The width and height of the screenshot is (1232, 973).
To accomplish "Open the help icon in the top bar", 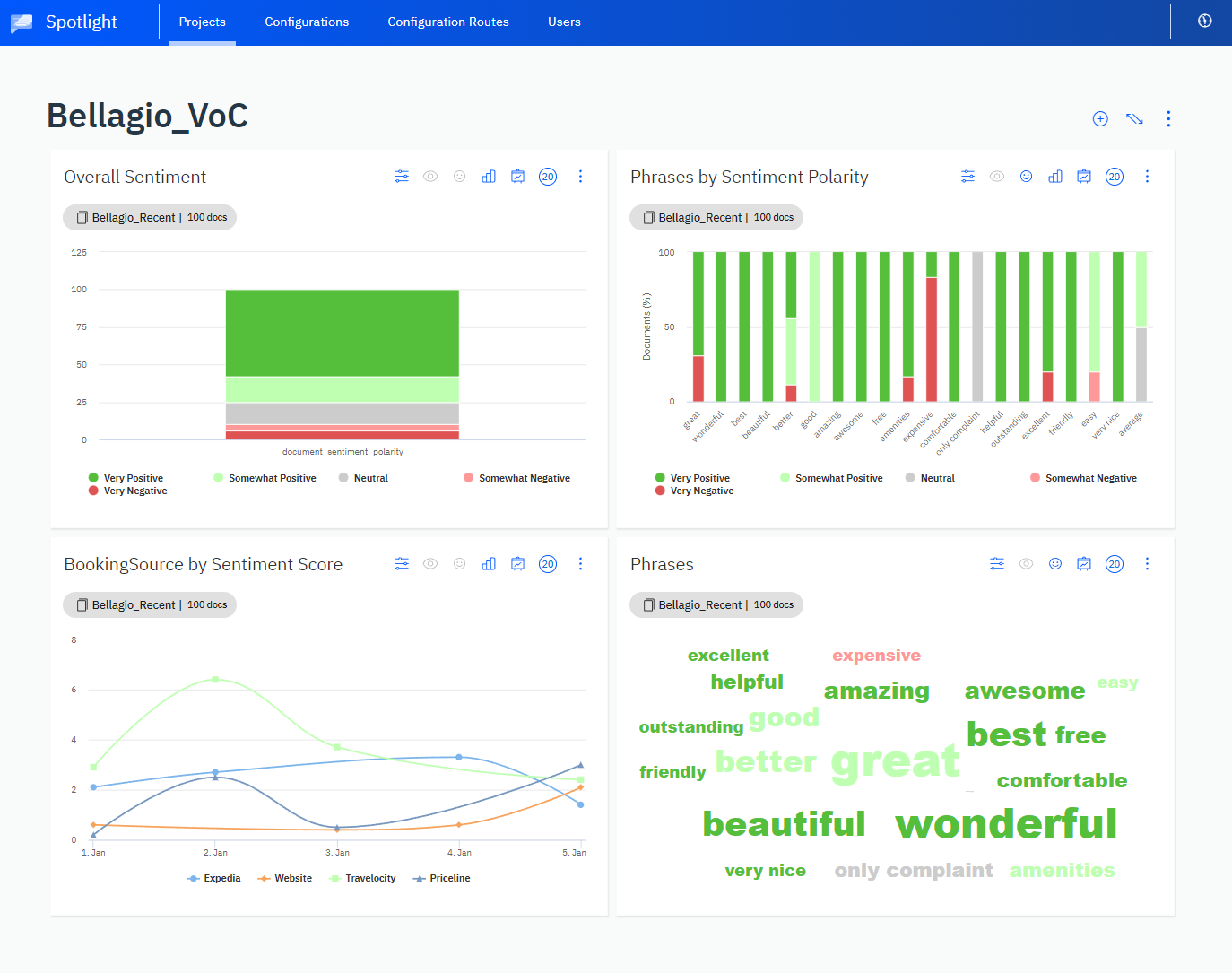I will (x=1203, y=21).
